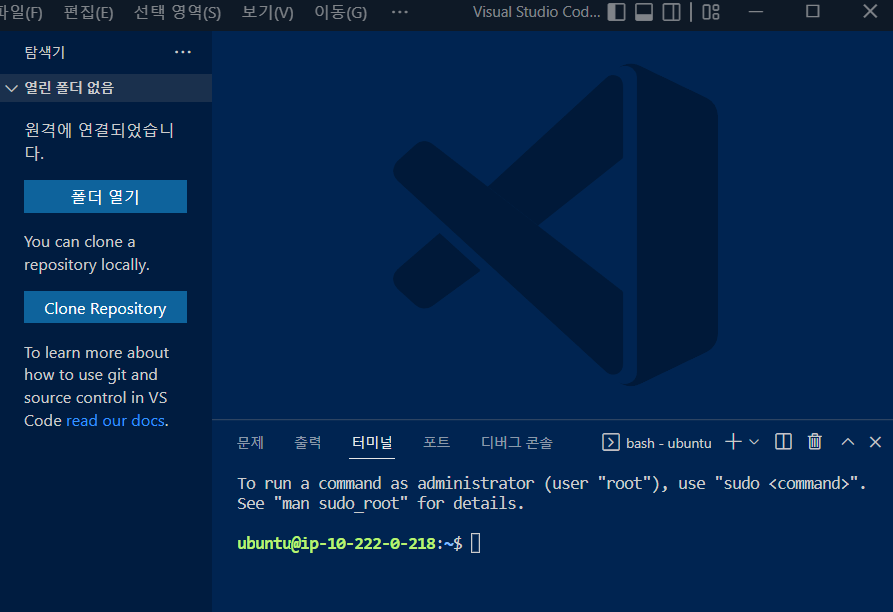
Task: Click the bash - ubuntu terminal label
Action: (669, 443)
